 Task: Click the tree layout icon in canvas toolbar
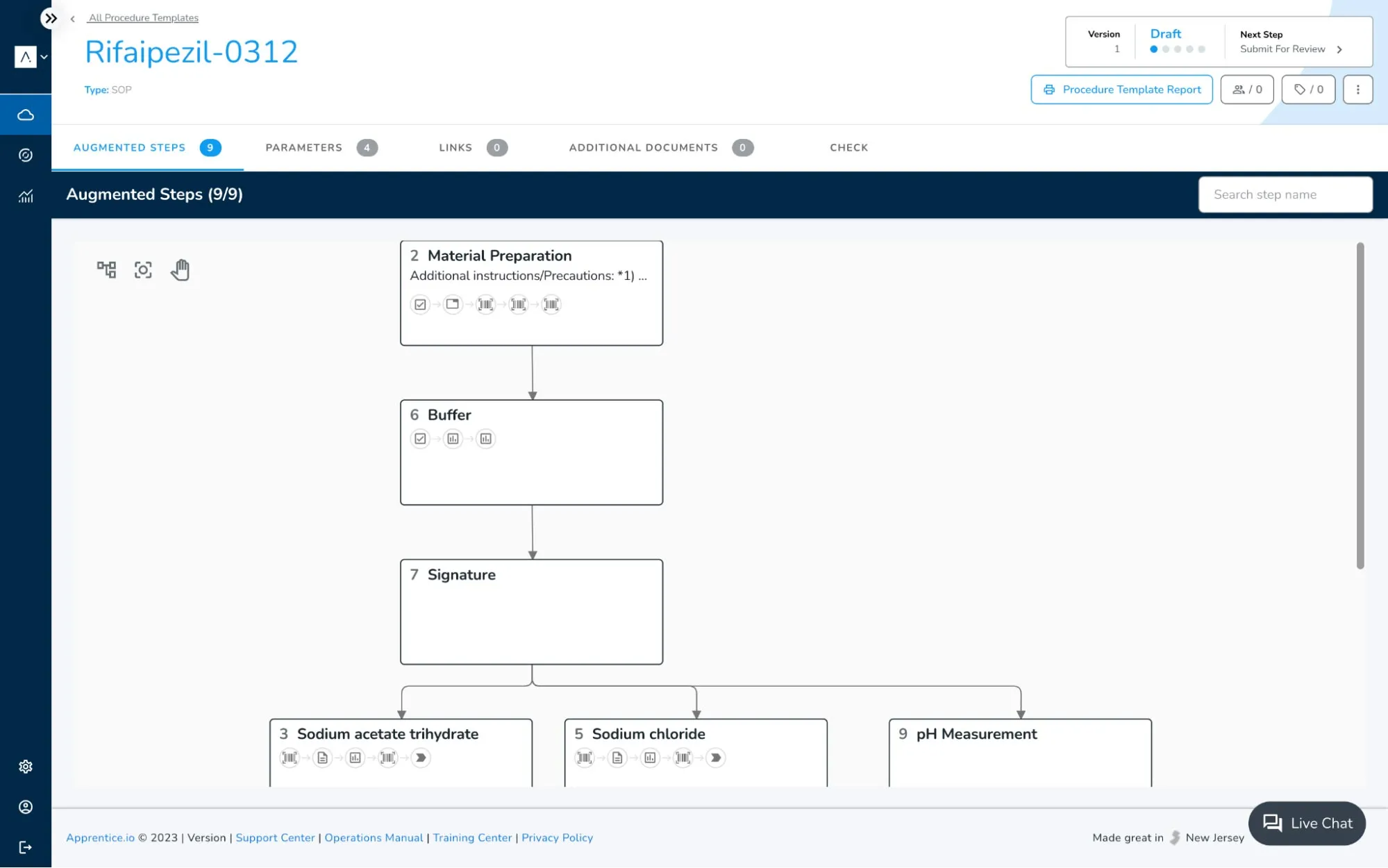pos(106,269)
